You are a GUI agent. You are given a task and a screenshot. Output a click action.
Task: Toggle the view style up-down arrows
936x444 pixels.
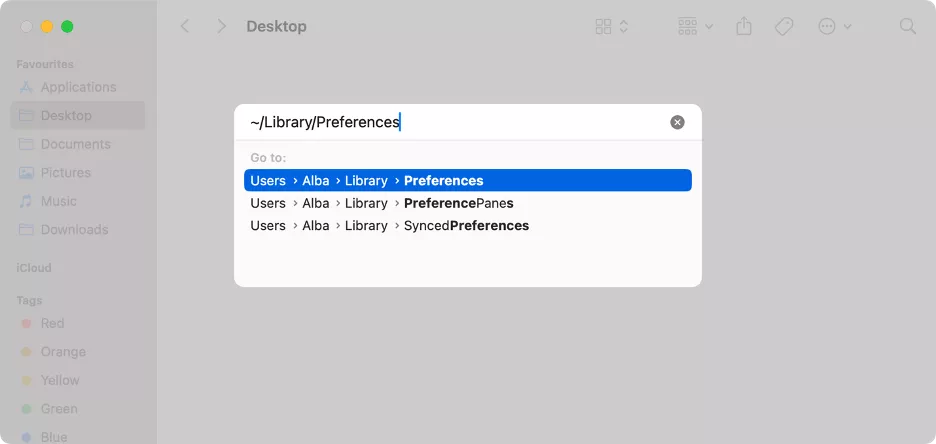click(x=623, y=26)
